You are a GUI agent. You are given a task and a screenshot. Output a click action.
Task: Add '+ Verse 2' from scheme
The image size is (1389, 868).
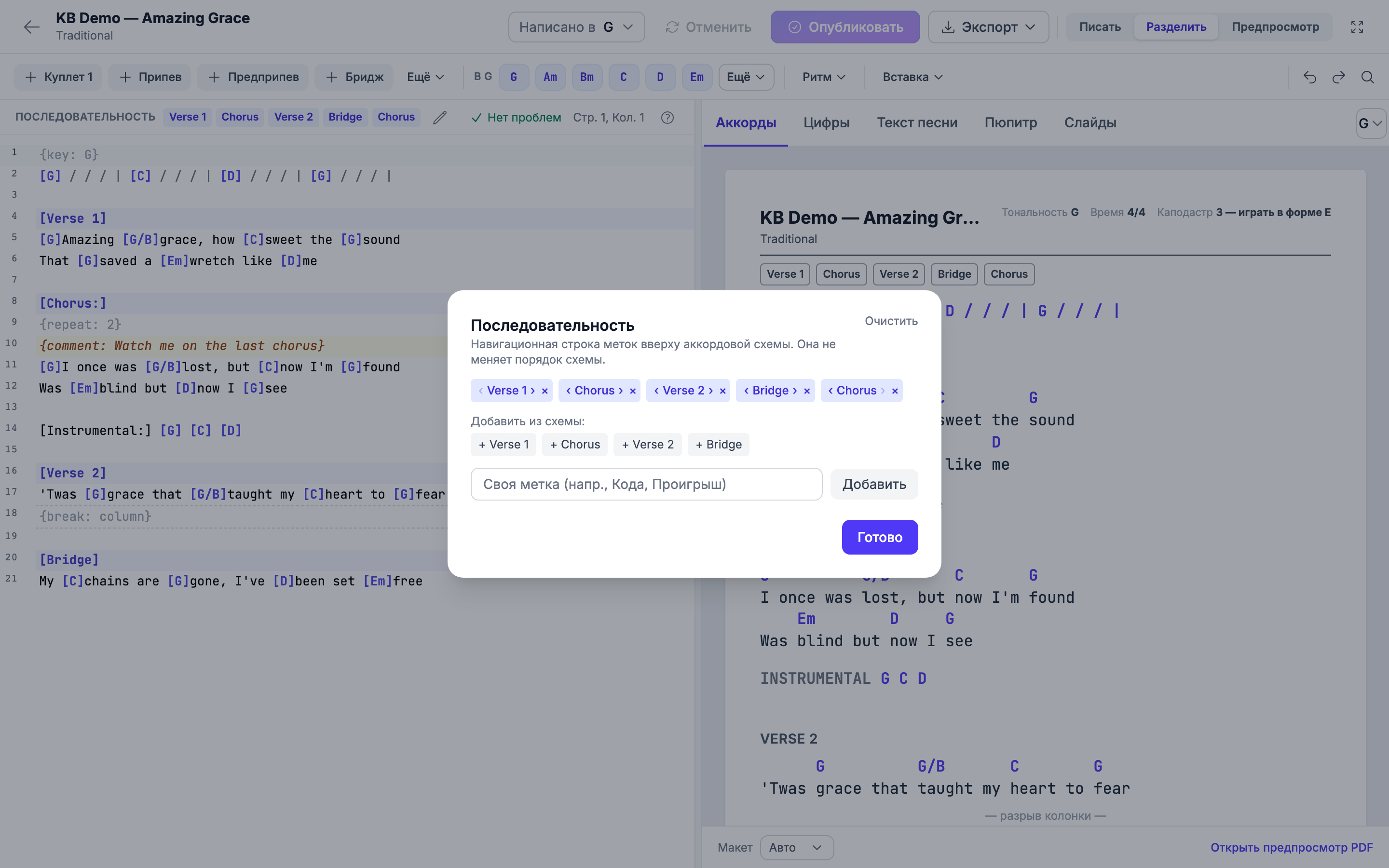coord(647,444)
